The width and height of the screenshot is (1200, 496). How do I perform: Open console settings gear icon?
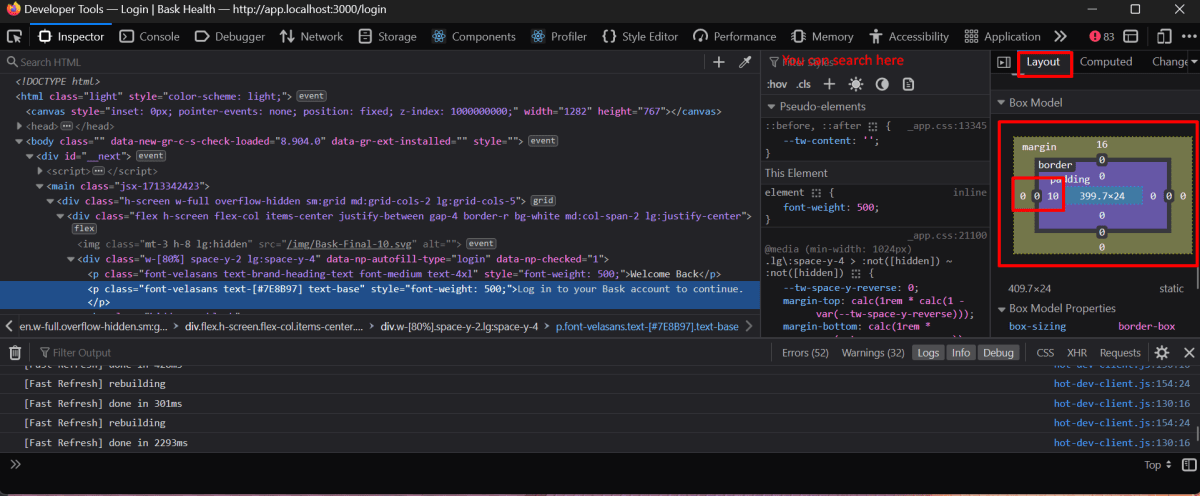coord(1161,352)
